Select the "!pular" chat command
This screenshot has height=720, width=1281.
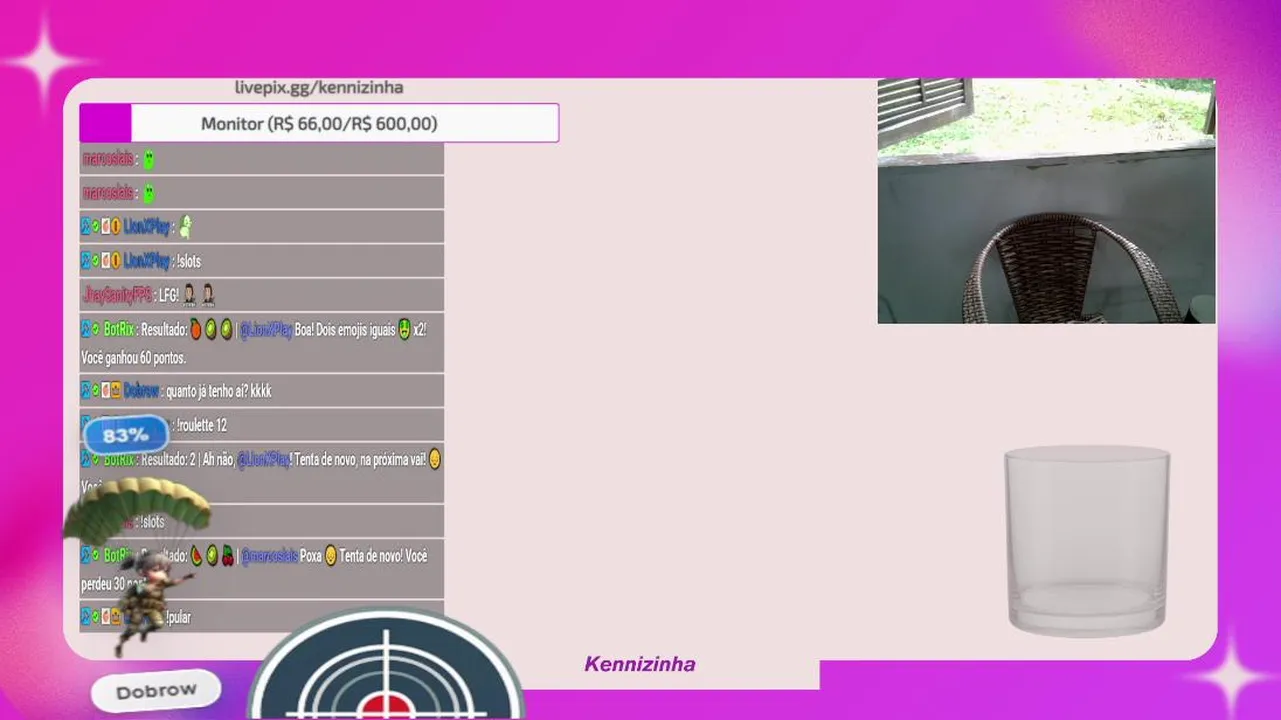point(178,617)
